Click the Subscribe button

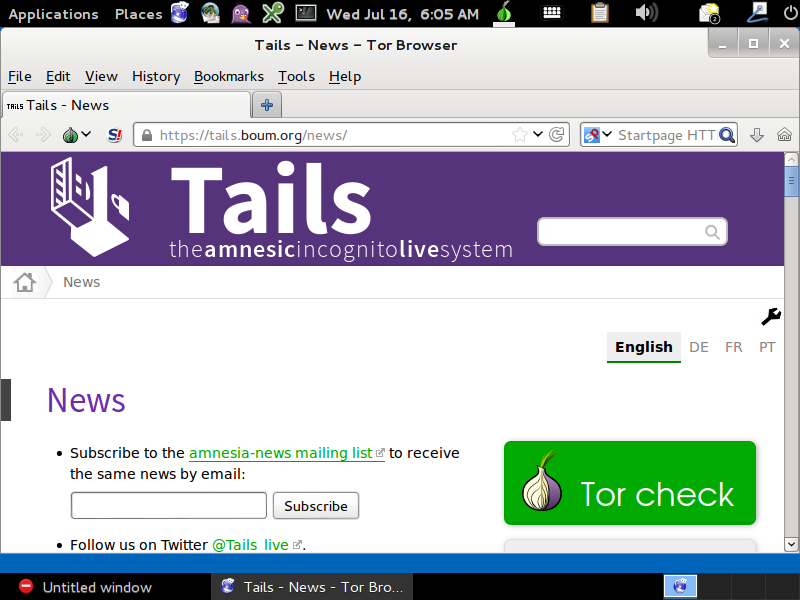coord(316,506)
